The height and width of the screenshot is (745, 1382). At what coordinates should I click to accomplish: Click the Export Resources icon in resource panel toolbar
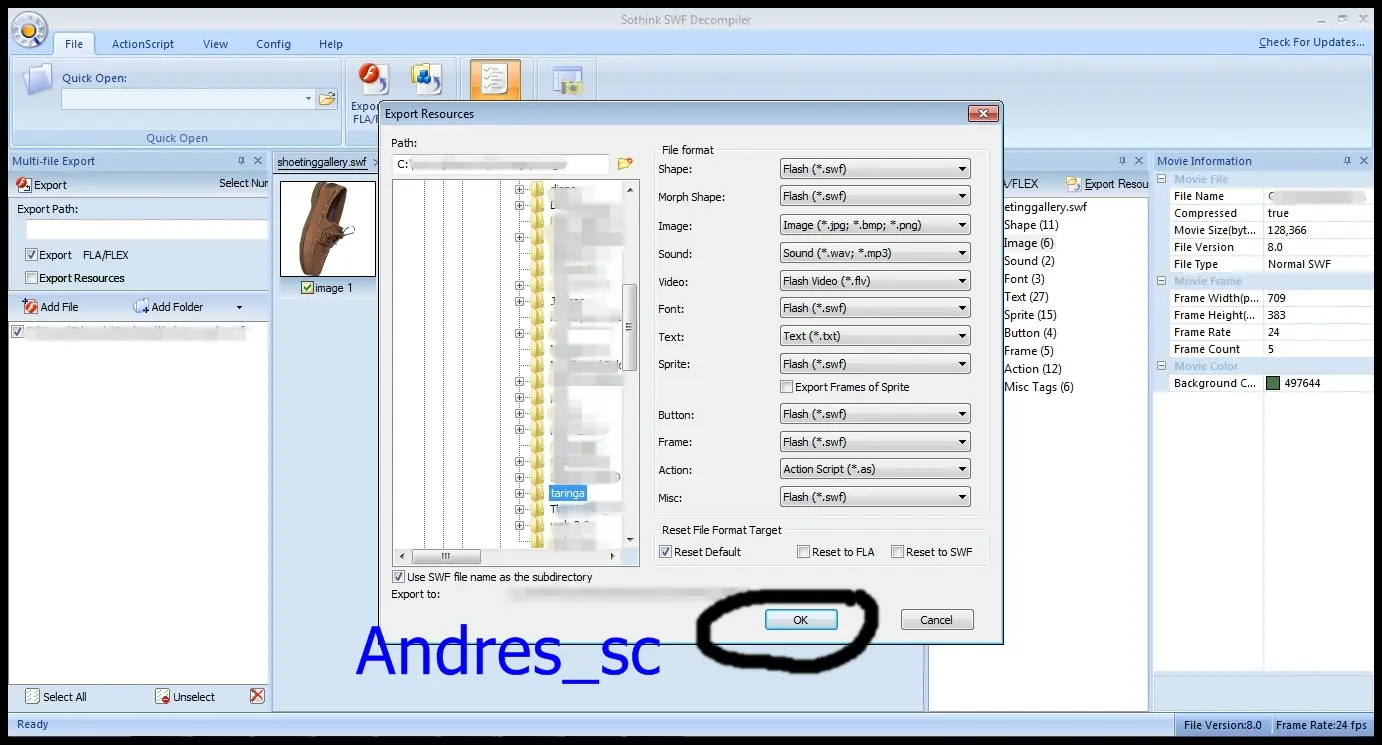coord(1074,184)
